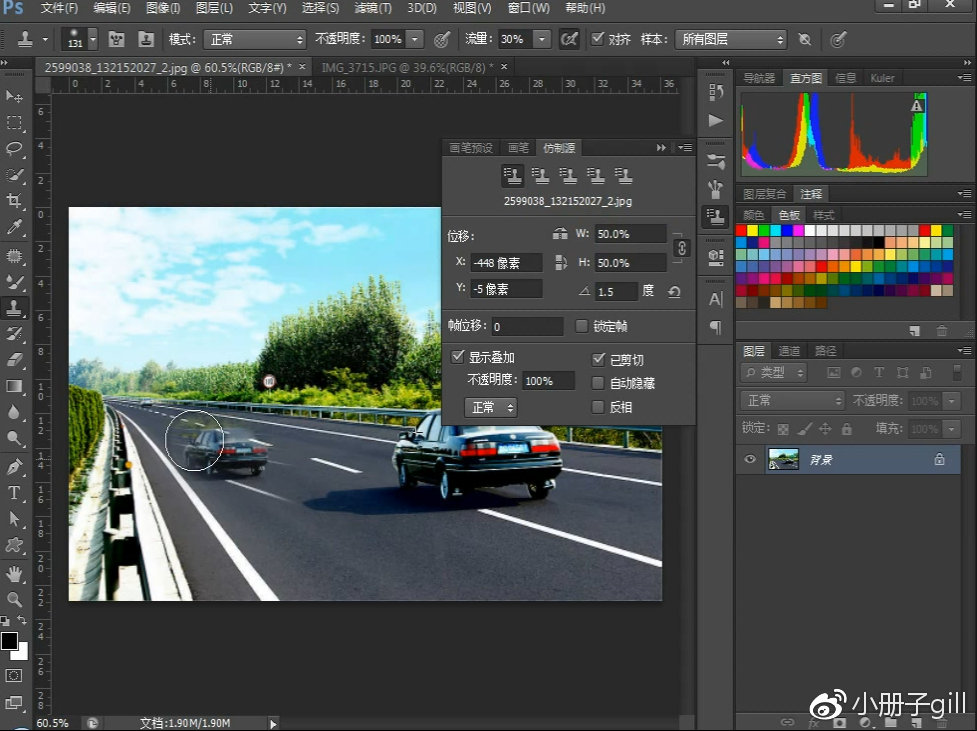Image resolution: width=977 pixels, height=731 pixels.
Task: Enable the 反相 checkbox
Action: [598, 407]
